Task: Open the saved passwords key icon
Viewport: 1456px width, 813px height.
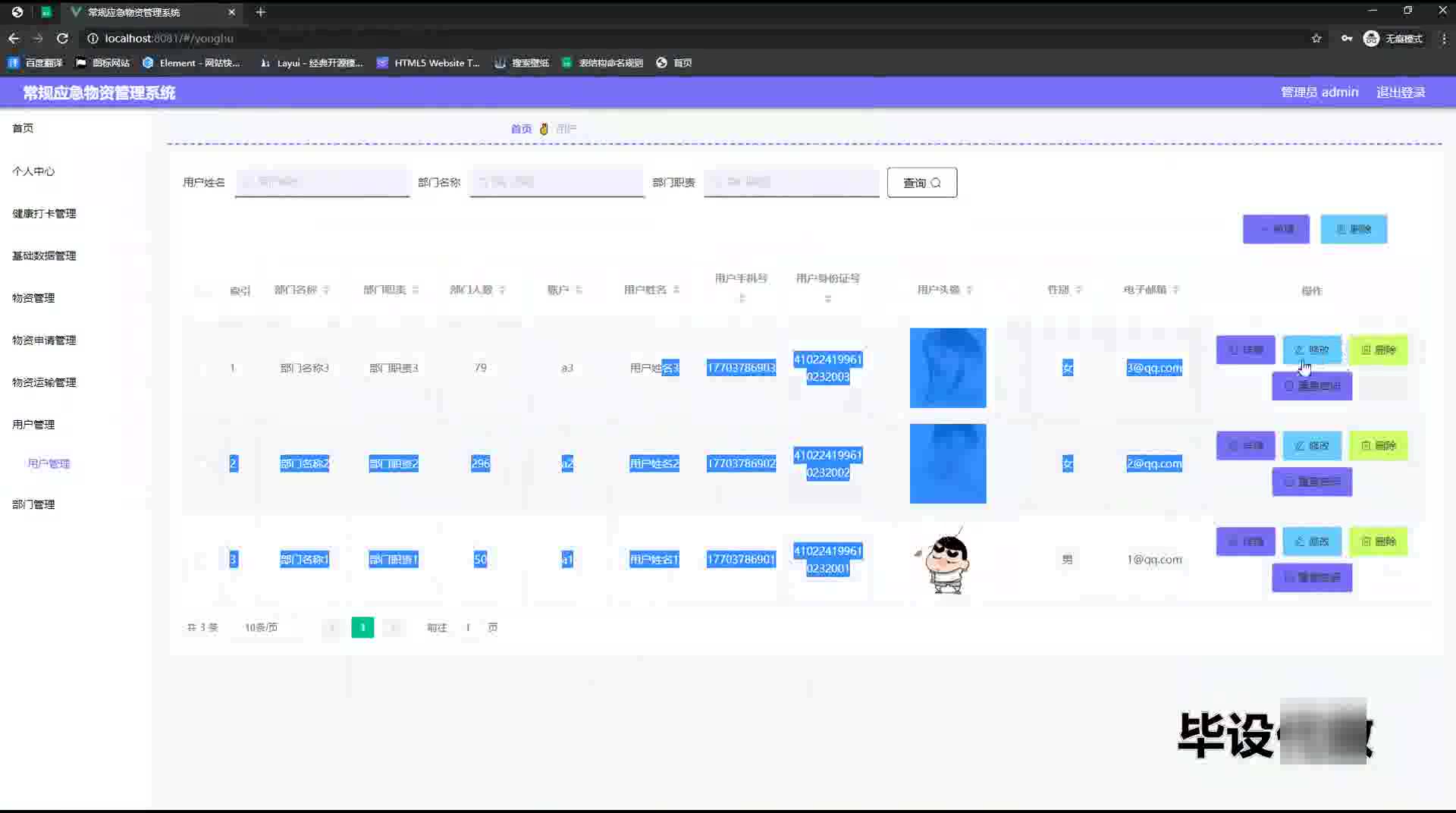Action: coord(1347,38)
